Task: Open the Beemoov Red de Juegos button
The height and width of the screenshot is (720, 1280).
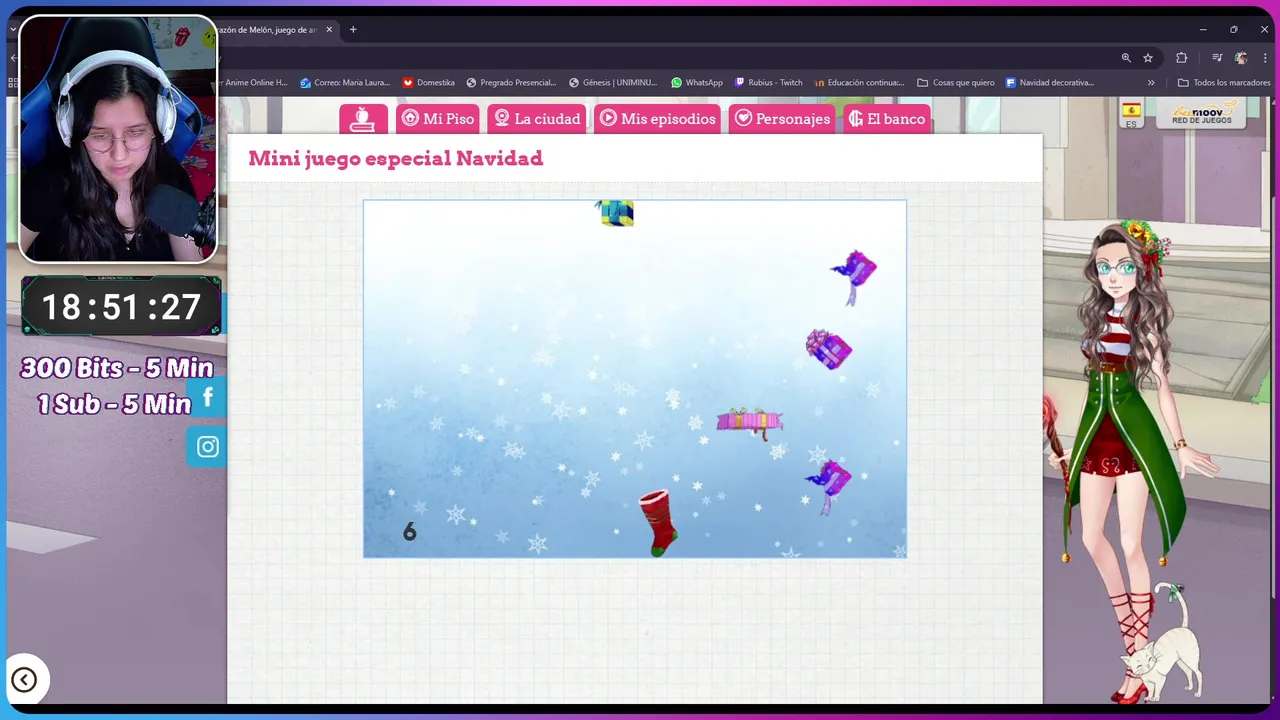Action: click(x=1201, y=113)
